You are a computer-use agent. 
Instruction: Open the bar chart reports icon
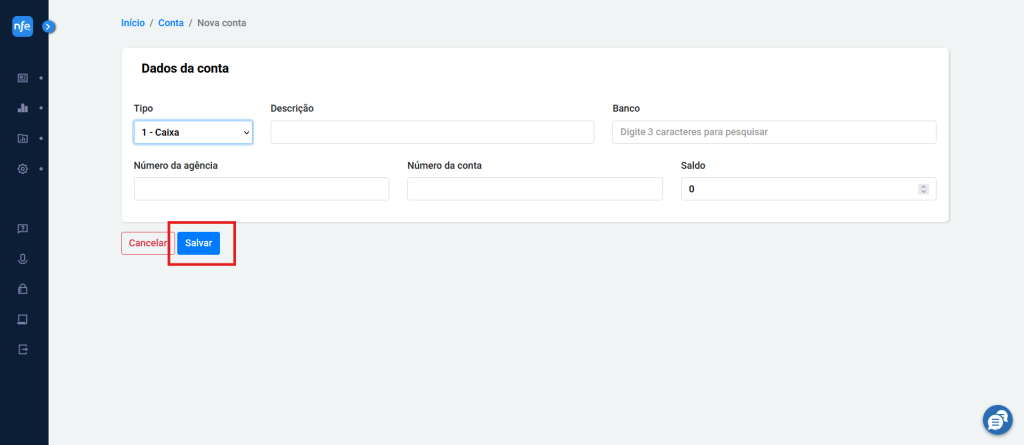(22, 108)
